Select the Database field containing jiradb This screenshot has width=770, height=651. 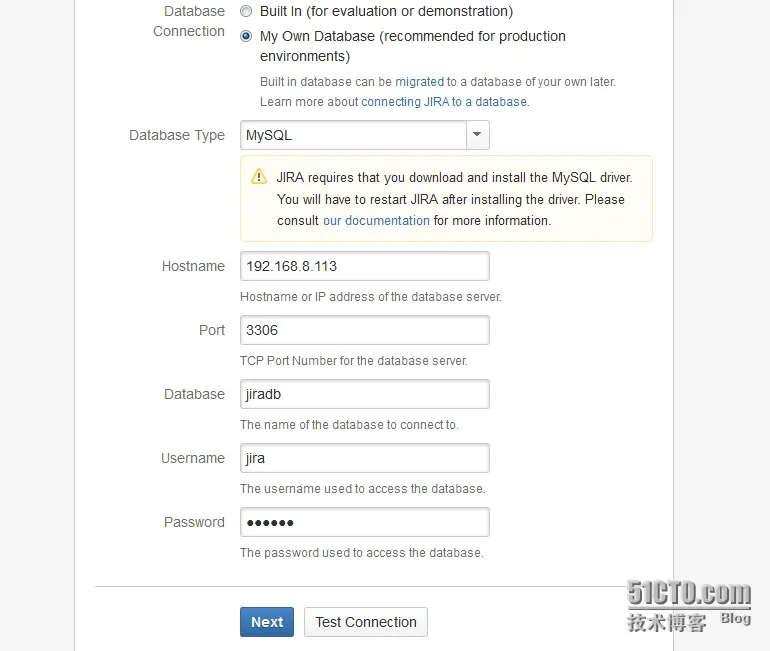[x=364, y=394]
